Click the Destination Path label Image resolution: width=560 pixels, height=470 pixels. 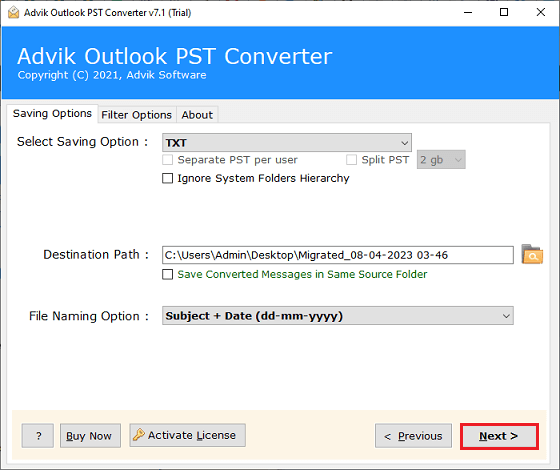96,255
